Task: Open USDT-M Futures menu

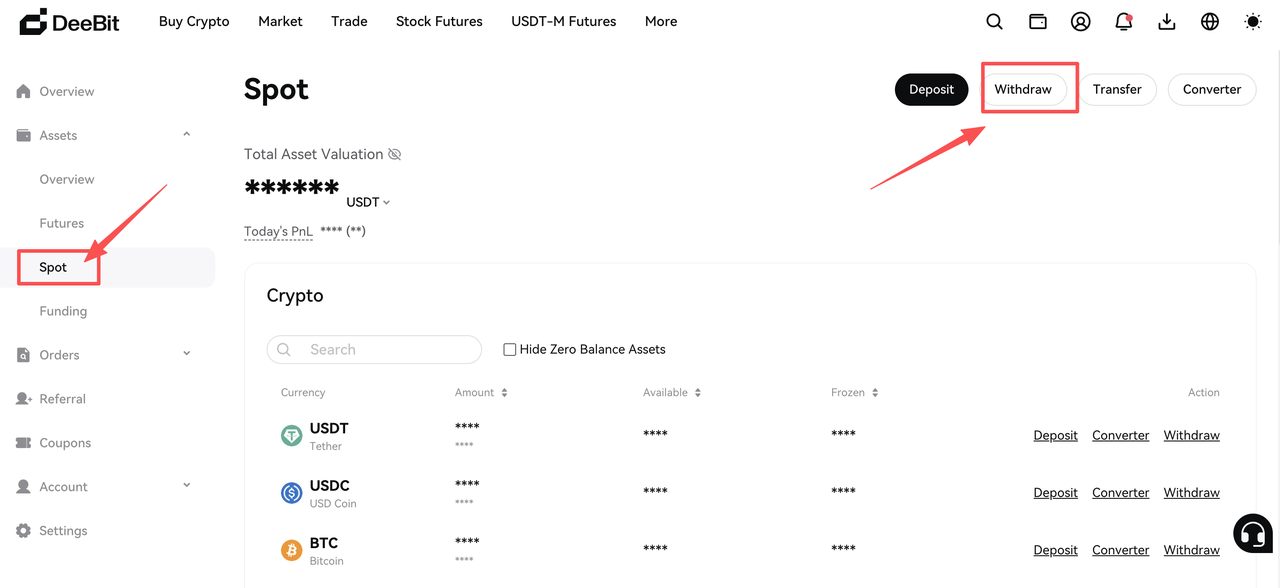Action: point(564,21)
